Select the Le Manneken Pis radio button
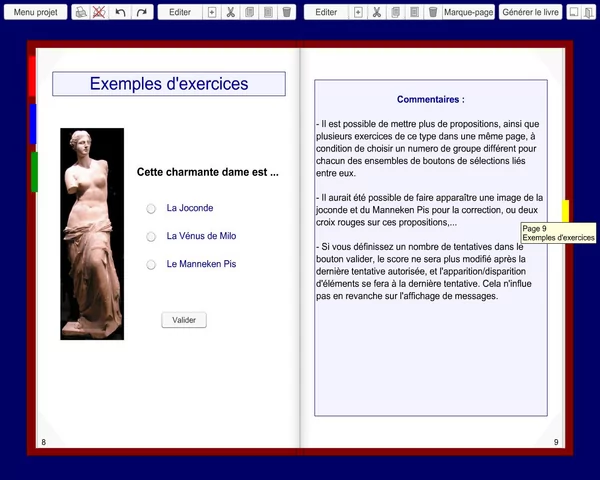 [151, 264]
